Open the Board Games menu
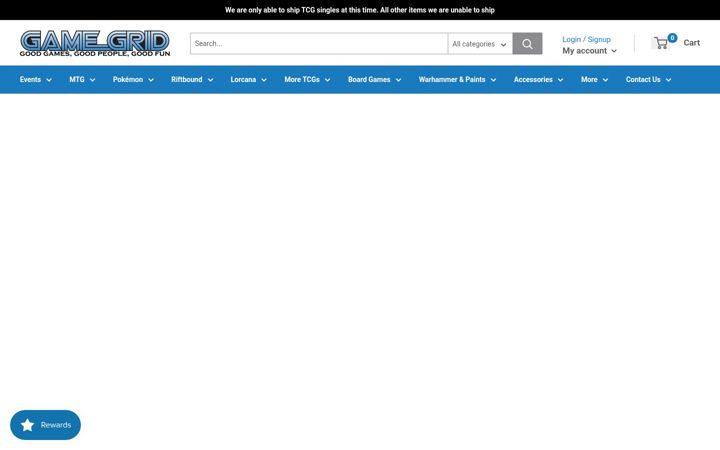 click(369, 79)
